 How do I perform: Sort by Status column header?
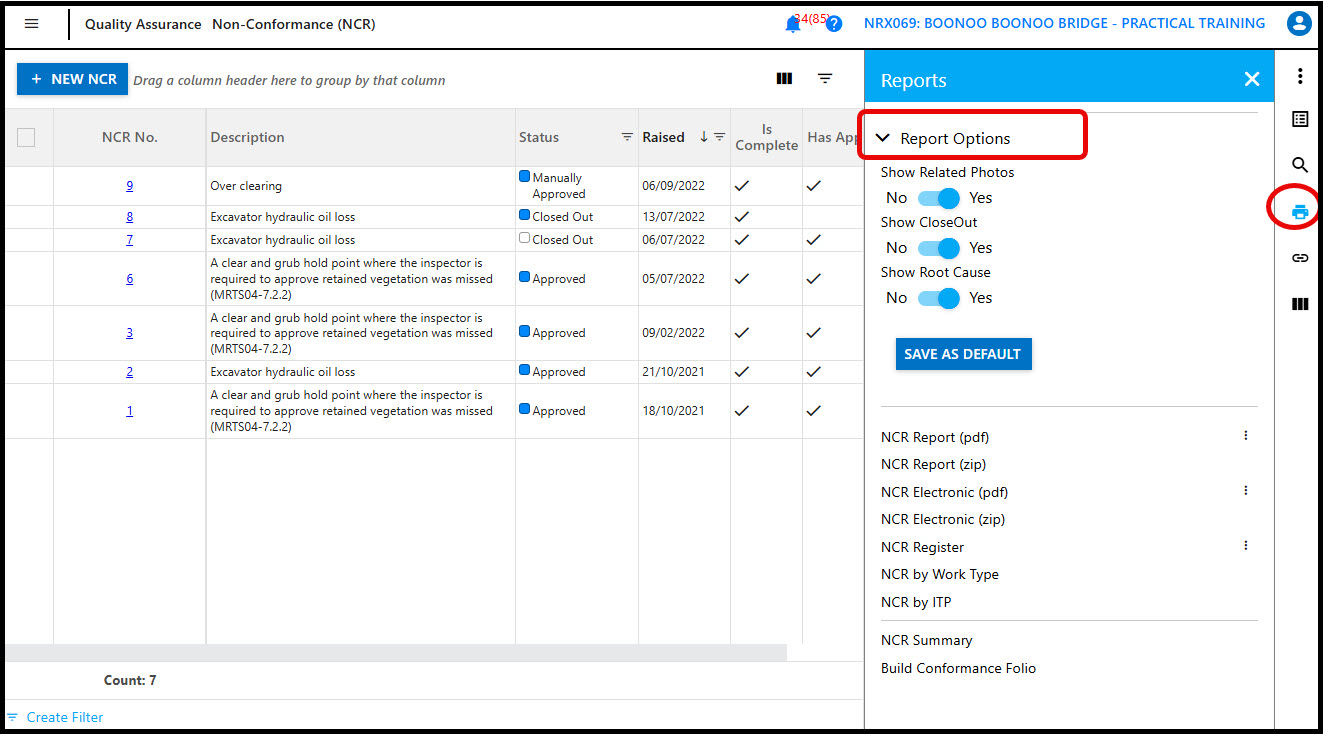click(x=539, y=137)
